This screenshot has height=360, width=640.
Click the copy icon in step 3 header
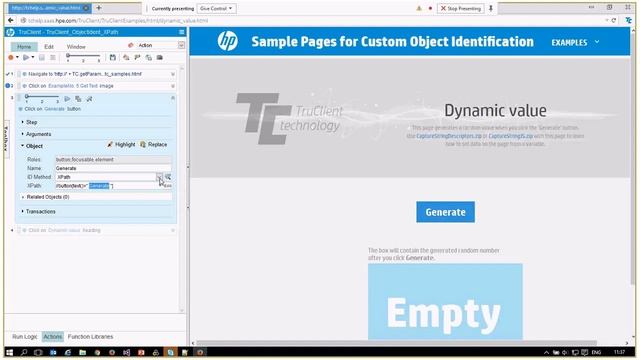(x=78, y=99)
